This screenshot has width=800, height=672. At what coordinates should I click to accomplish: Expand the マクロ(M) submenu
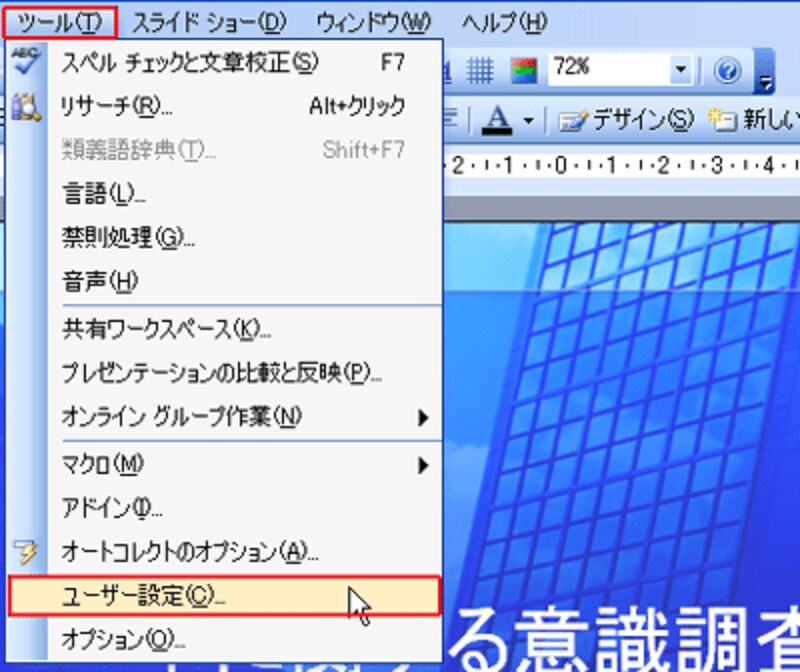(x=224, y=465)
